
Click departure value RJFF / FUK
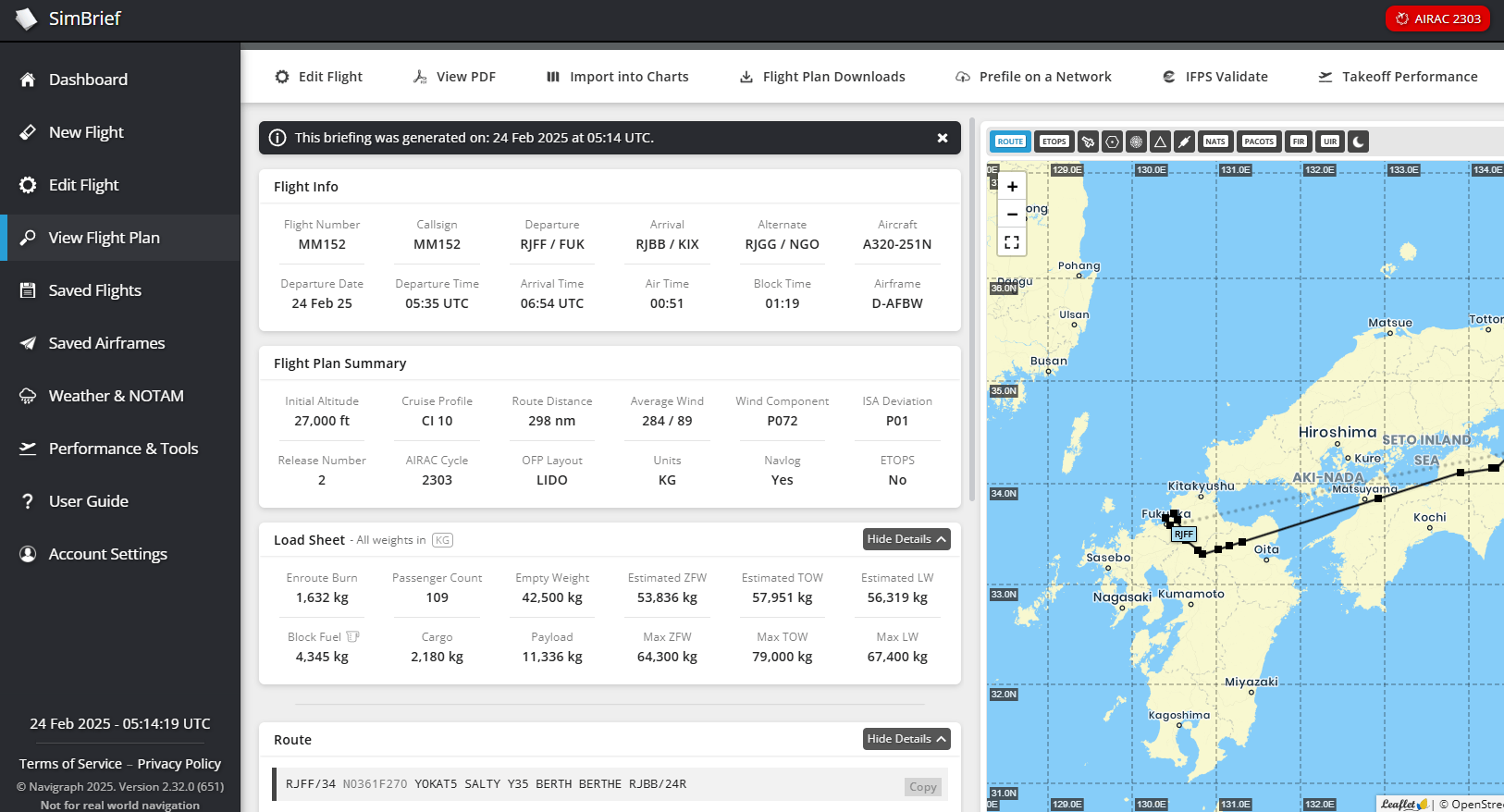[x=552, y=244]
